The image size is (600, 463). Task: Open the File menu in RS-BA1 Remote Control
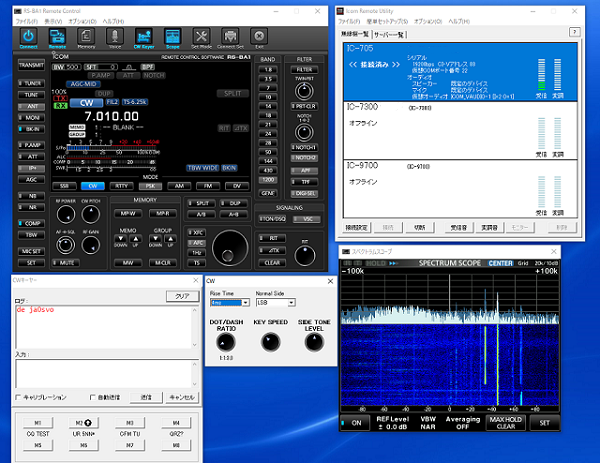[26, 21]
